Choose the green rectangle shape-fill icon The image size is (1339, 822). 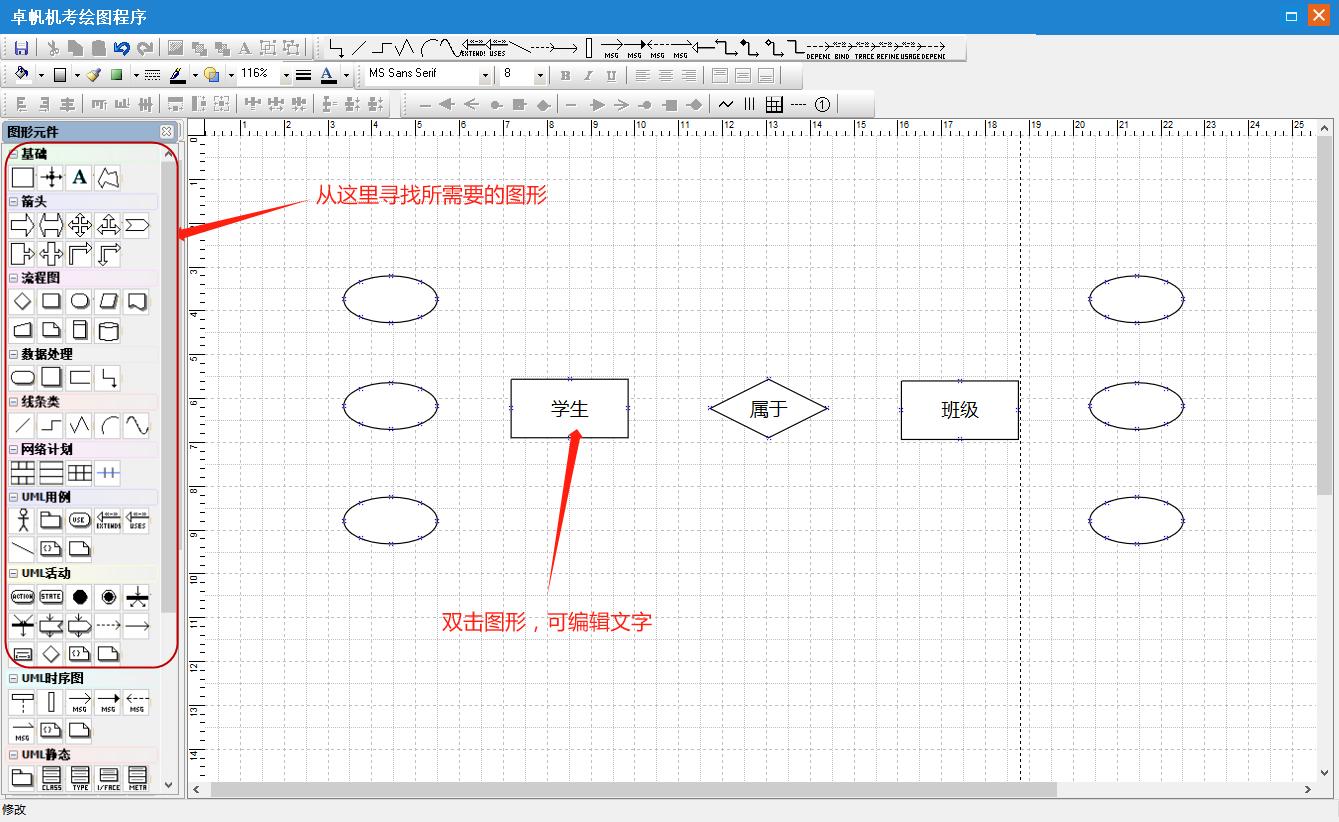coord(117,75)
